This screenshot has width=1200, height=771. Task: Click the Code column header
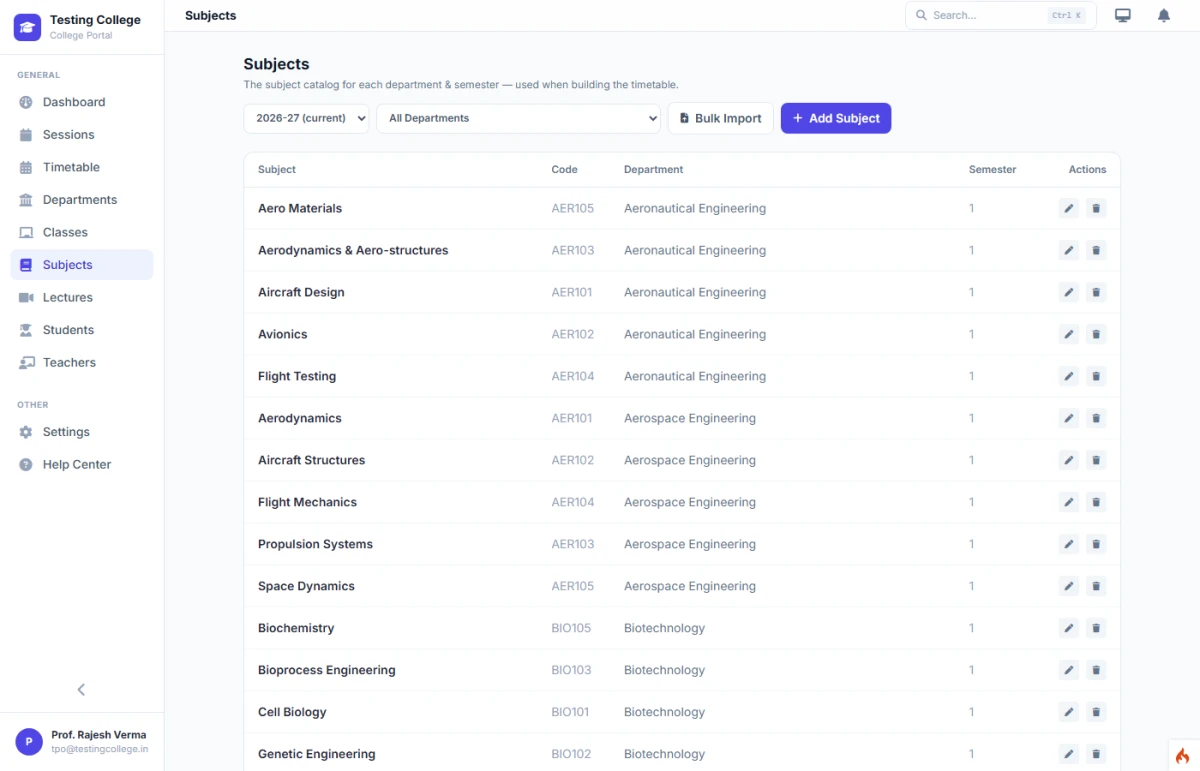pyautogui.click(x=565, y=170)
